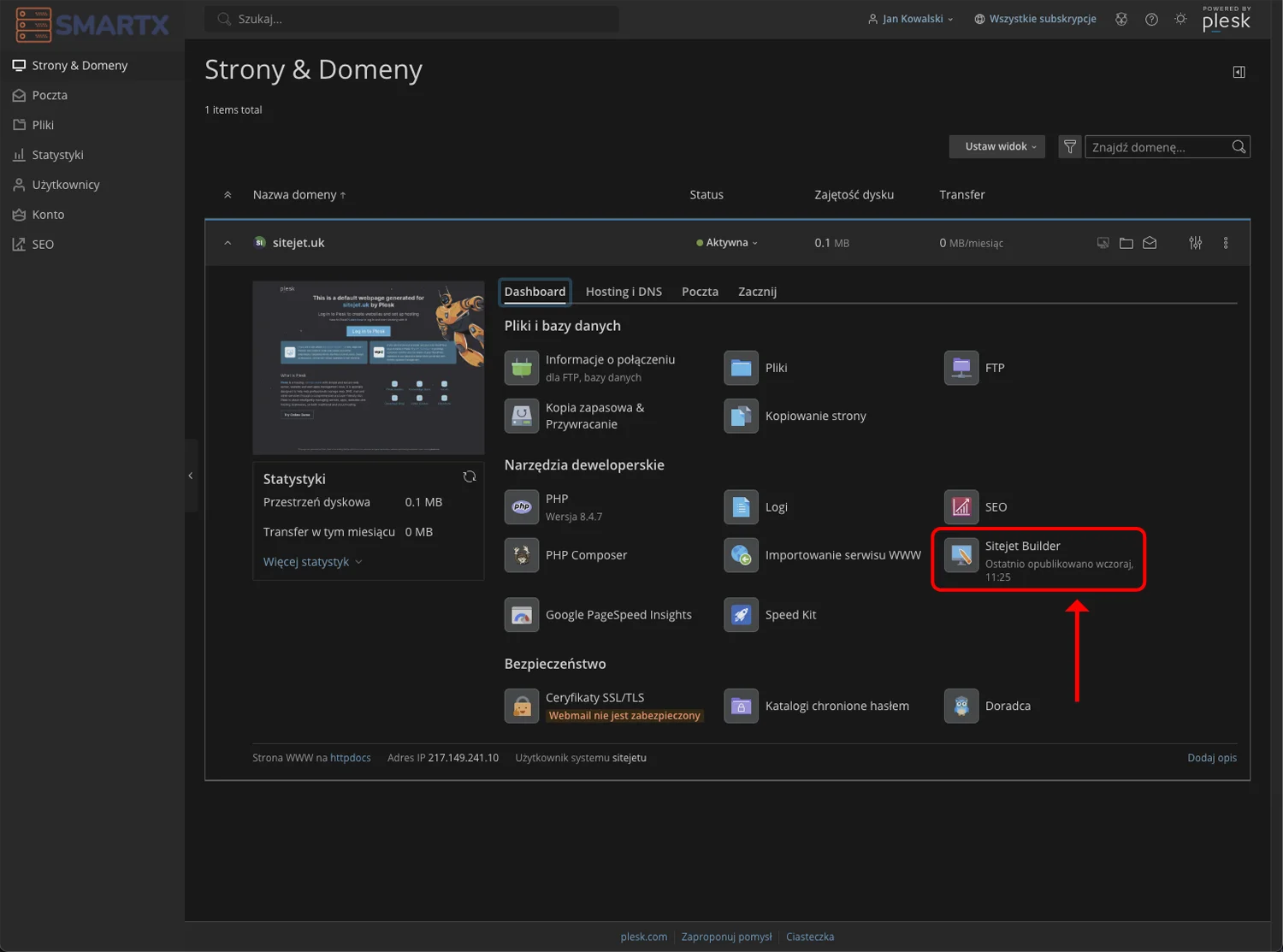Toggle the right panel icon near page title

(x=1239, y=72)
